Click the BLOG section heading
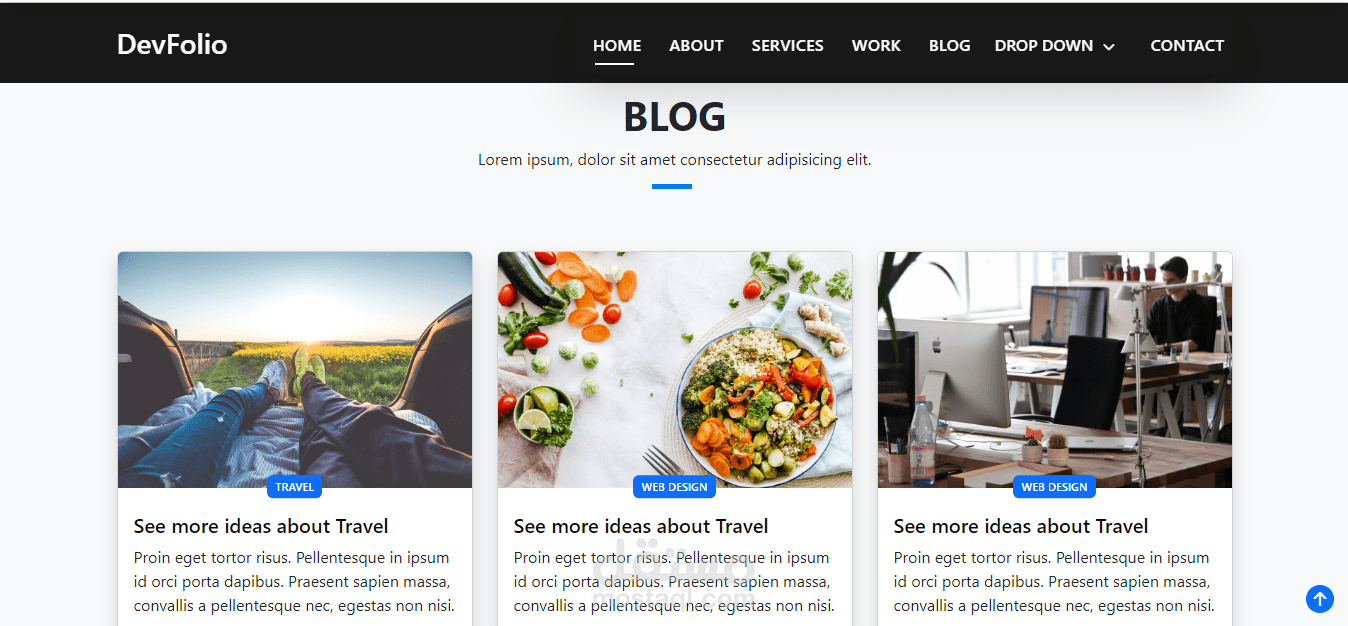Viewport: 1348px width, 626px height. coord(674,117)
